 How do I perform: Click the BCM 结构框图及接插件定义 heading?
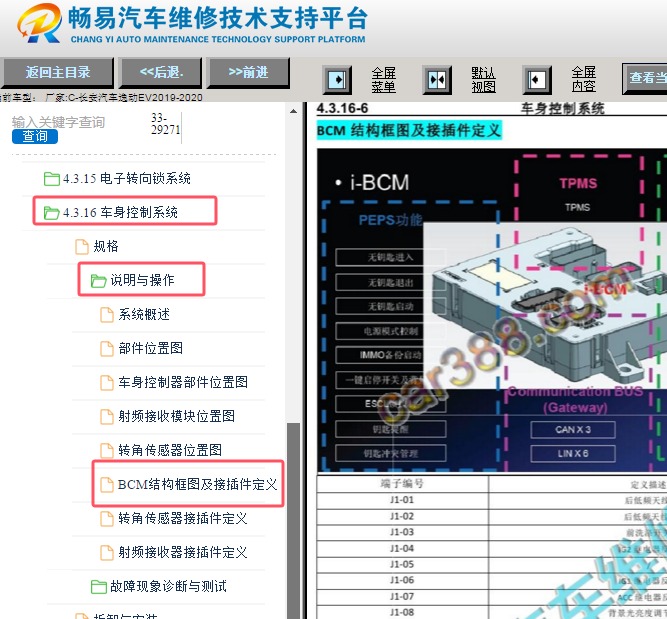409,131
